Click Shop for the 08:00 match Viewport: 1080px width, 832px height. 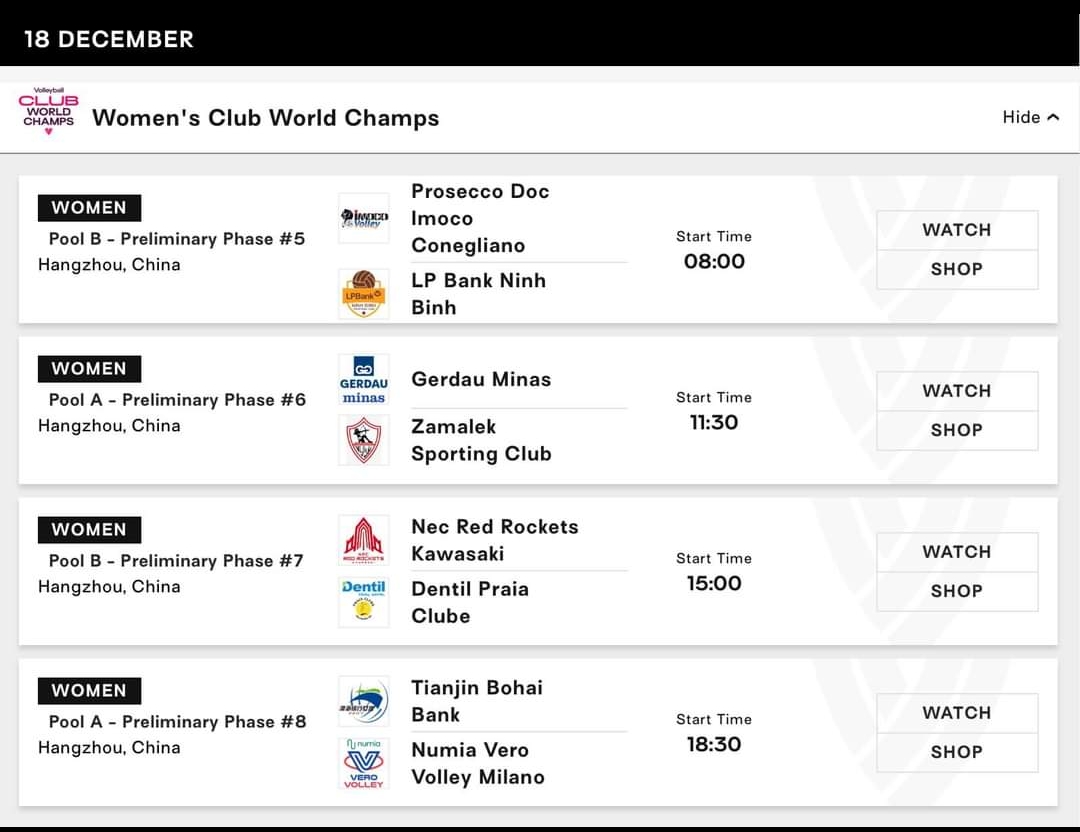pos(957,269)
